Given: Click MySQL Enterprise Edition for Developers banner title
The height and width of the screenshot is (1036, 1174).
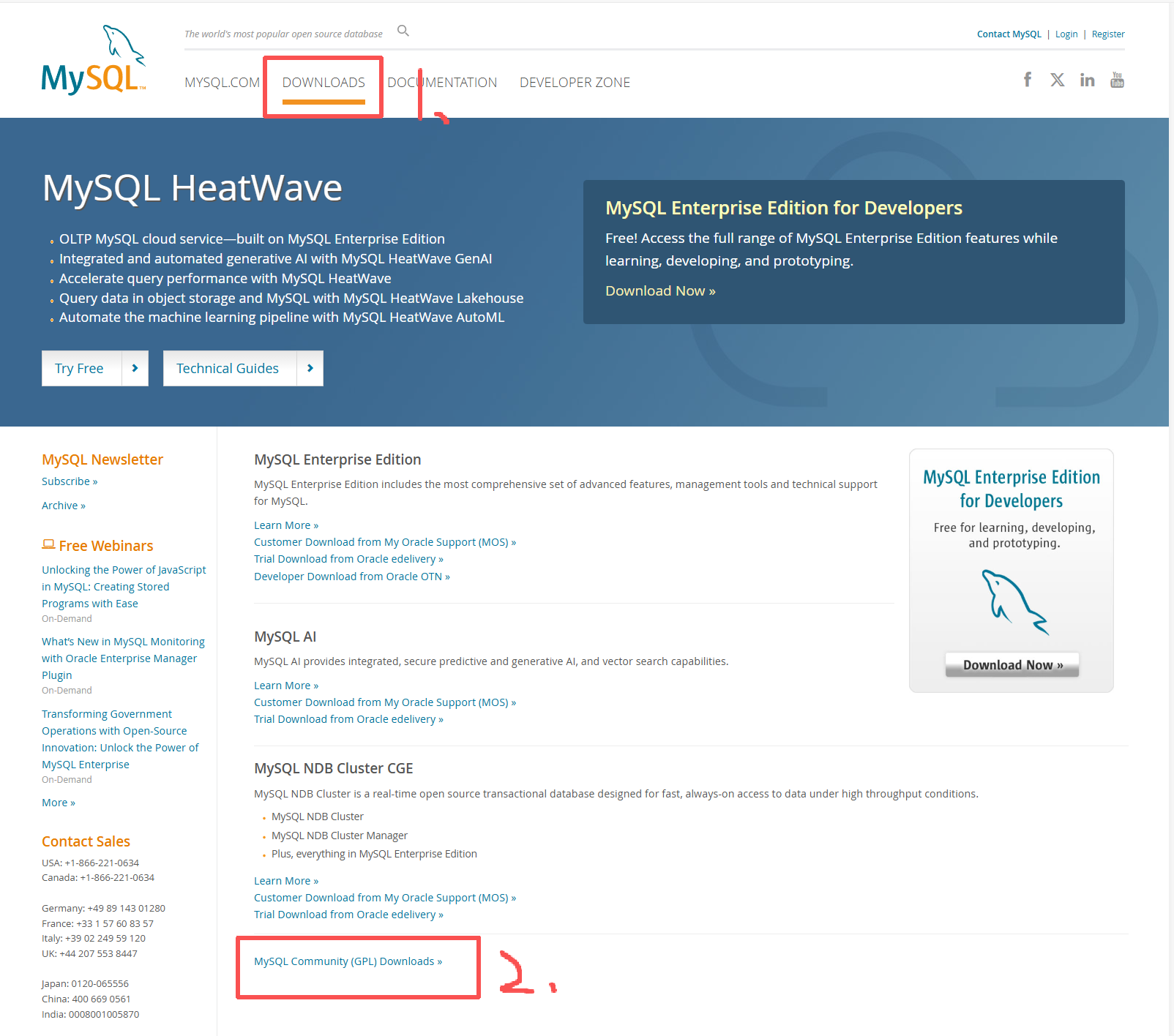Looking at the screenshot, I should click(x=784, y=208).
